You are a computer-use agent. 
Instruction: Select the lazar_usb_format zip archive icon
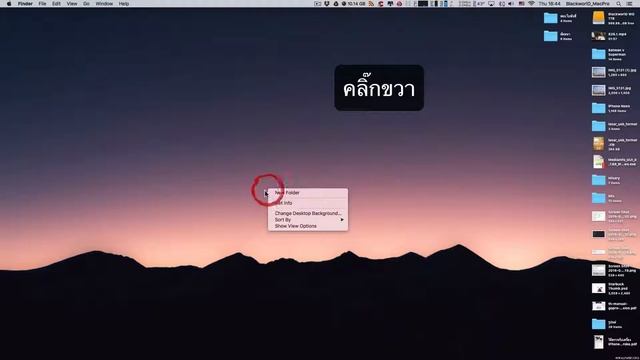[598, 144]
